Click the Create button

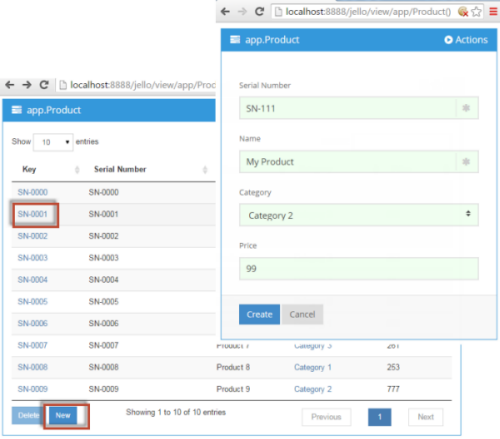[x=259, y=314]
